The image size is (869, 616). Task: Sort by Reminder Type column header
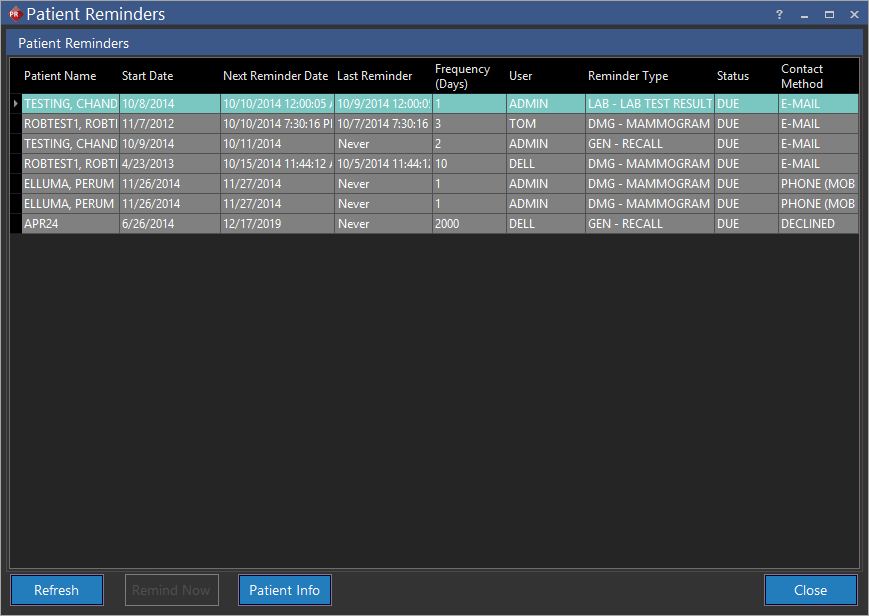(627, 76)
